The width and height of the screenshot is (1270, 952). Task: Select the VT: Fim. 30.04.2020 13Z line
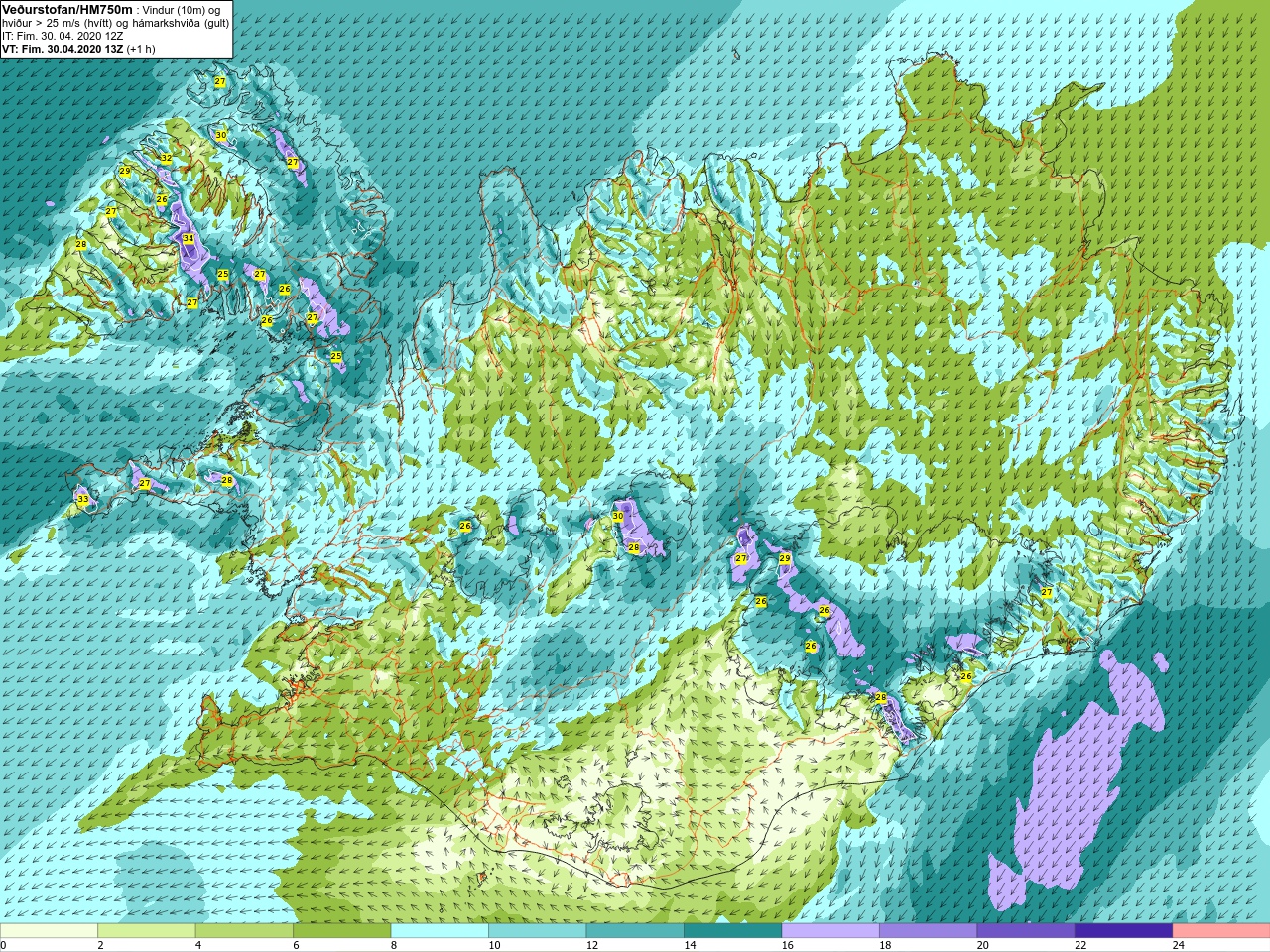click(63, 49)
